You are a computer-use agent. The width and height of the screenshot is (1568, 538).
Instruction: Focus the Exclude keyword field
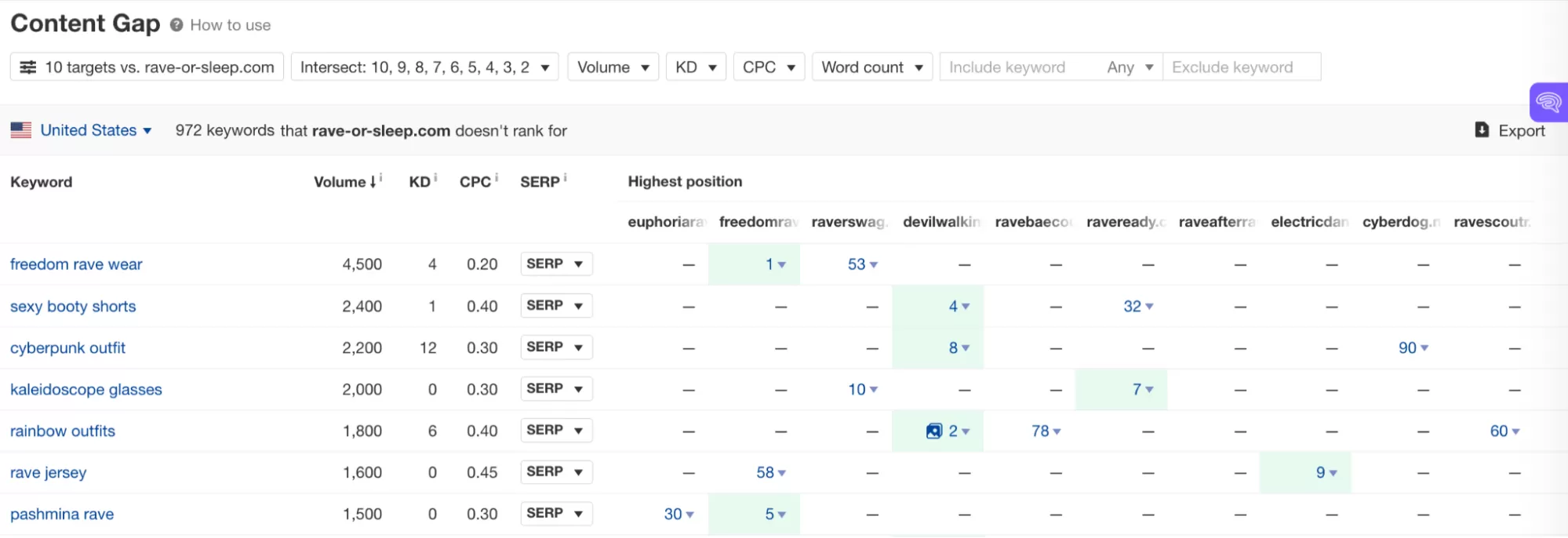click(x=1241, y=67)
